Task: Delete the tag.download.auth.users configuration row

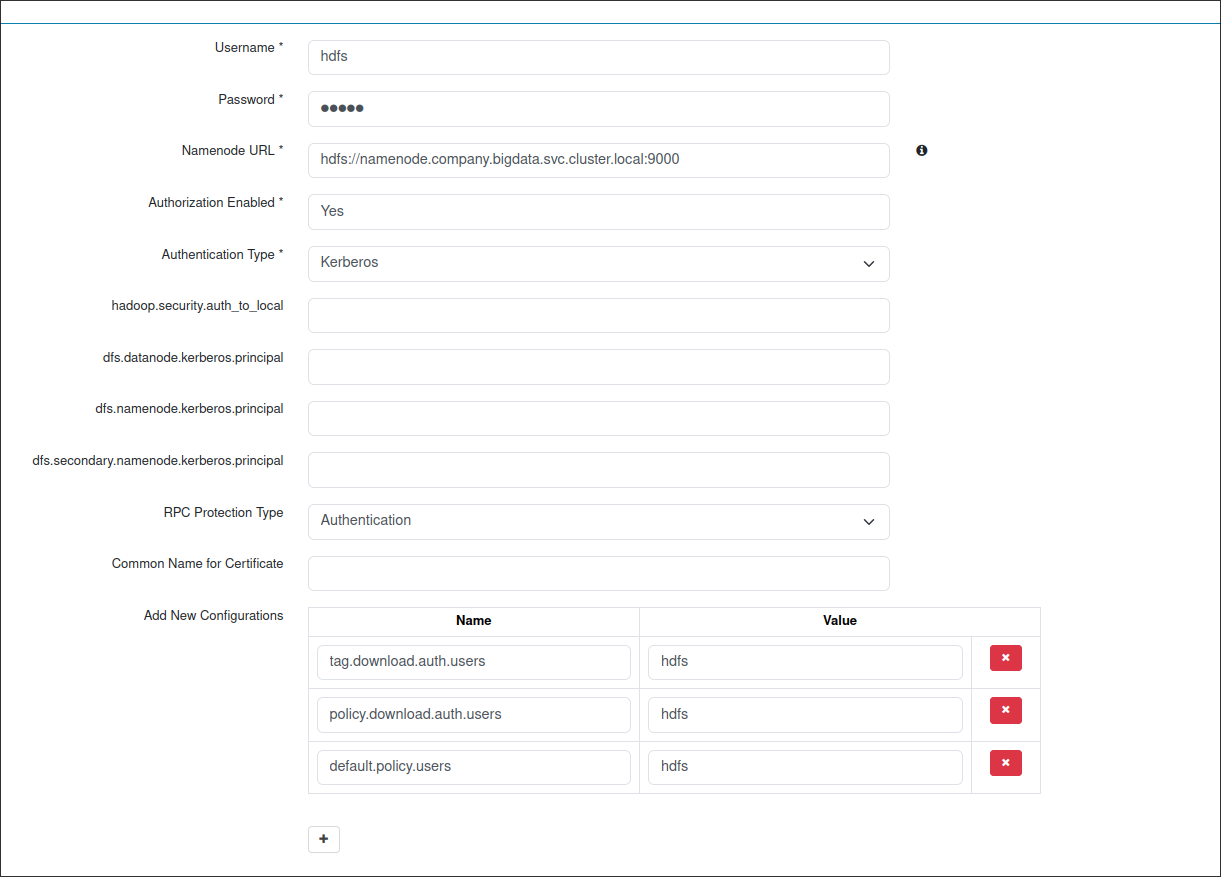Action: coord(1005,658)
